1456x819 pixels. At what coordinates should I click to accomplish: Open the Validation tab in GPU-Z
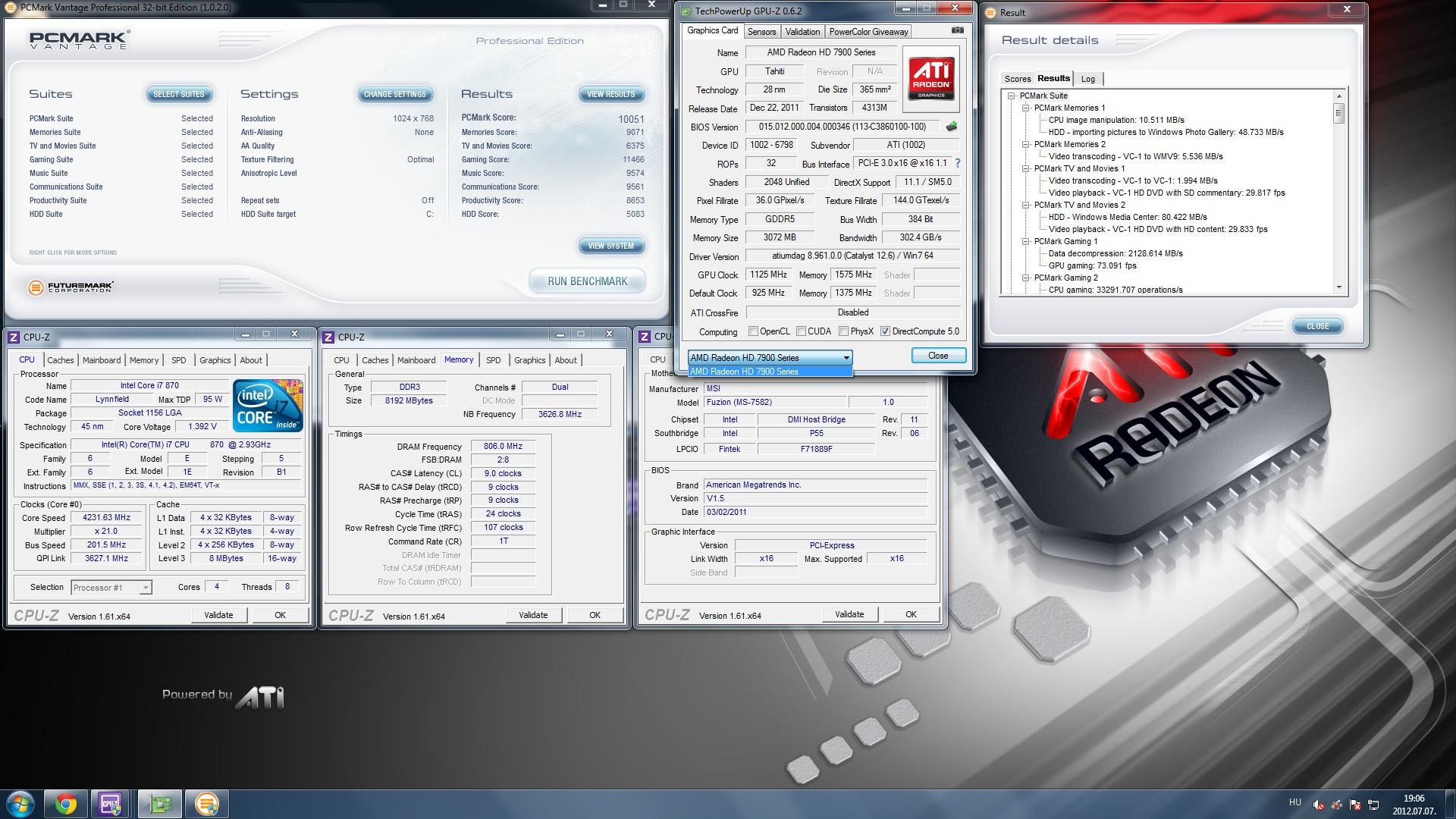802,32
